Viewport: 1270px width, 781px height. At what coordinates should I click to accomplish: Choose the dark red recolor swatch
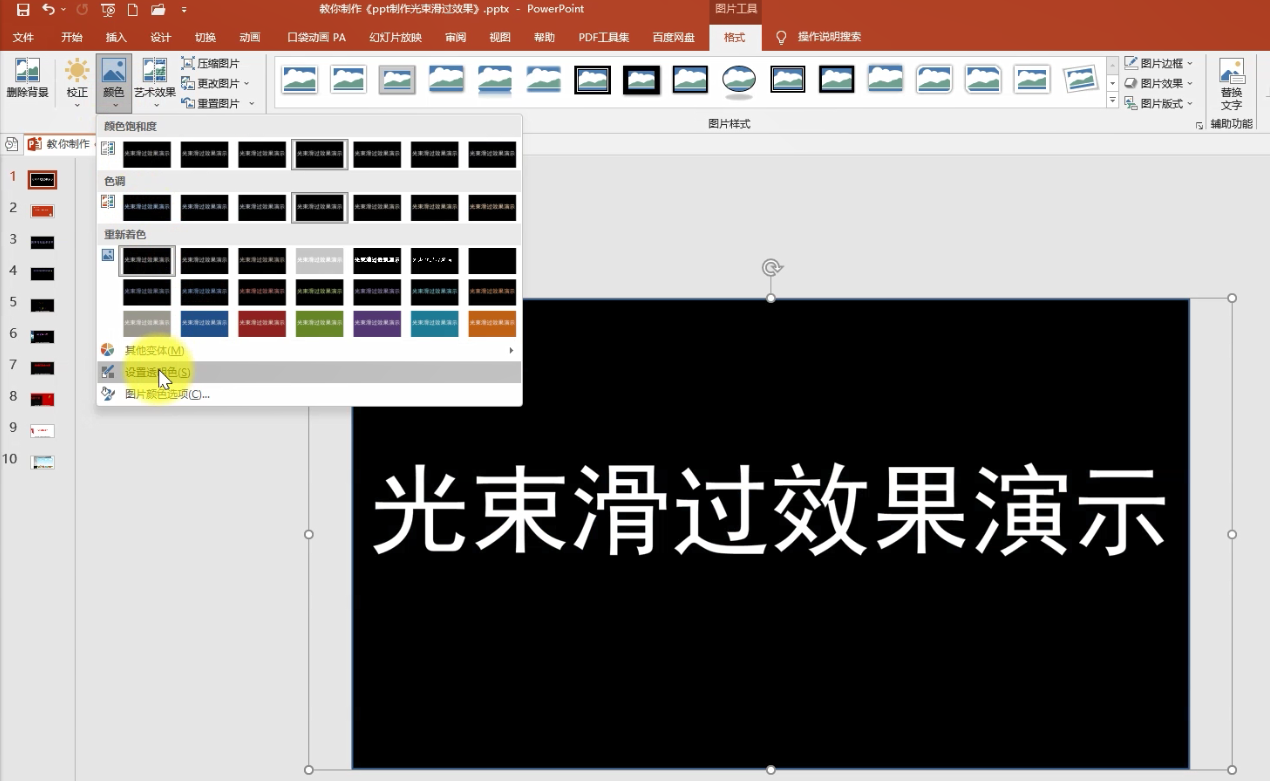262,323
